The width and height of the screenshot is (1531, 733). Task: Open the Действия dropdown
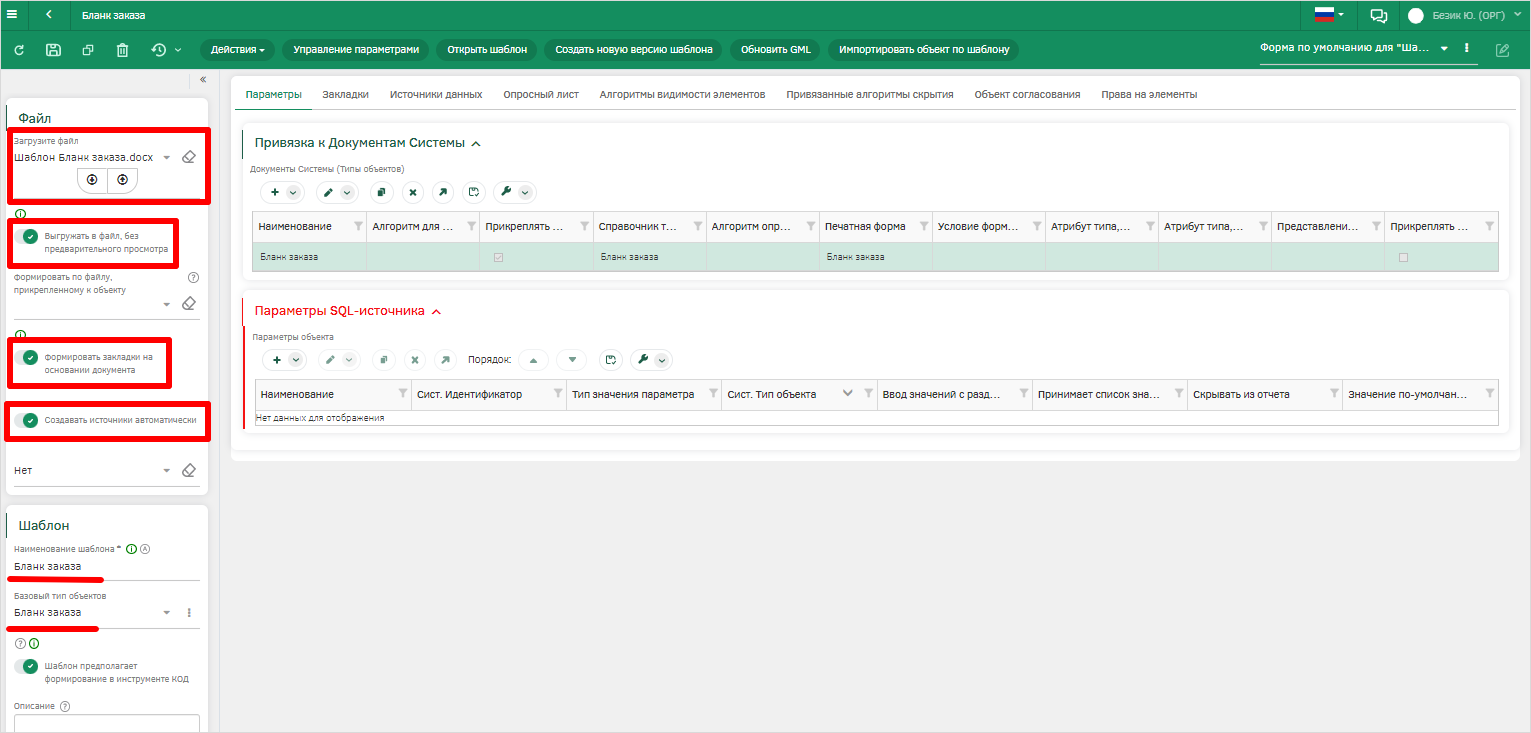pos(238,49)
